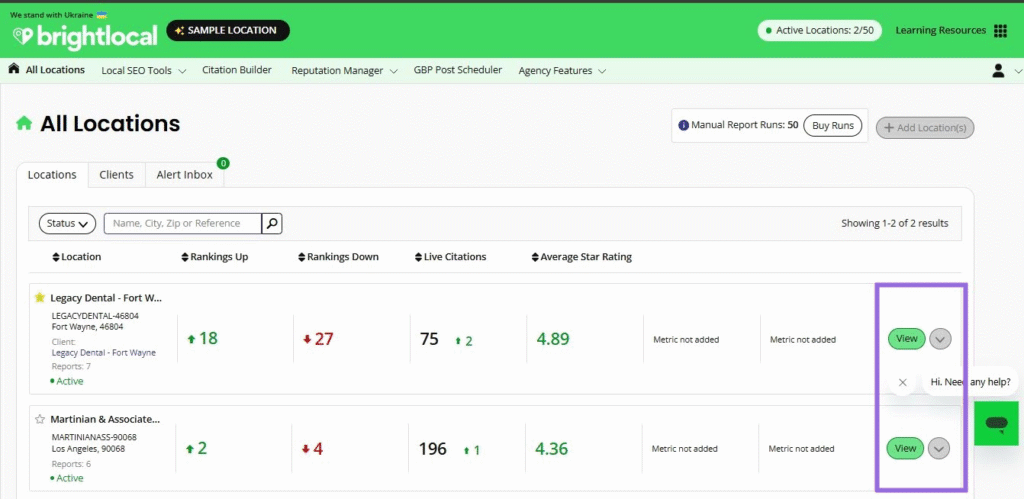Click the 75 live citations value
The height and width of the screenshot is (499, 1024).
[429, 339]
